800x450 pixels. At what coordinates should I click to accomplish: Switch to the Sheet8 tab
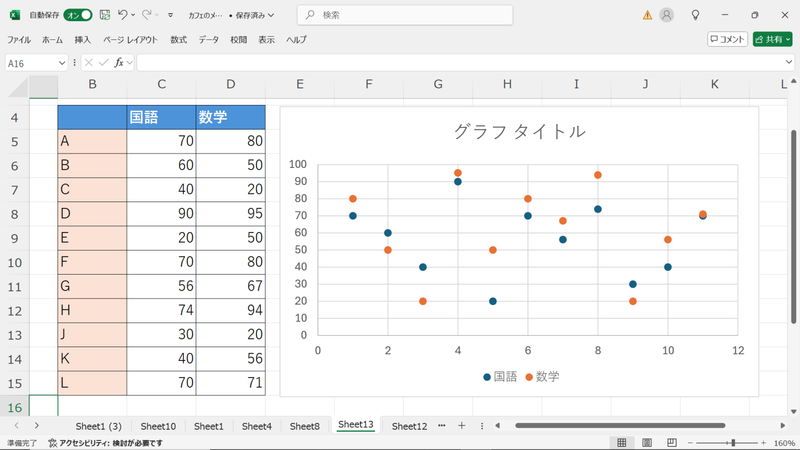tap(305, 426)
